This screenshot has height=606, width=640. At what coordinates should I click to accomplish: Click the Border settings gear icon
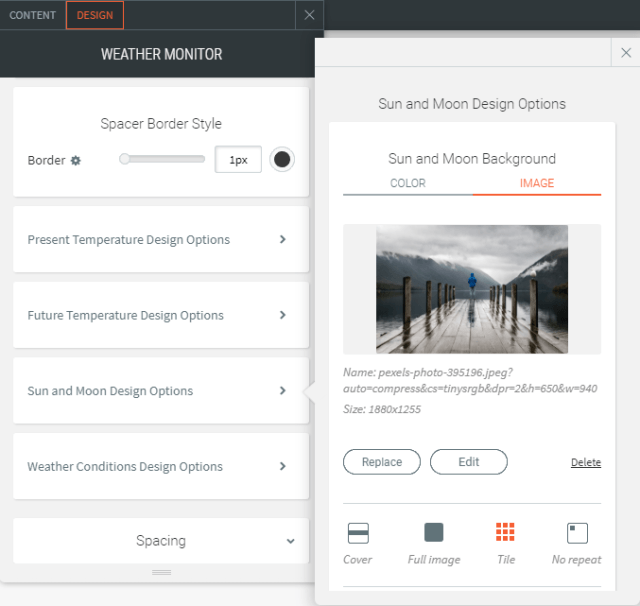(76, 161)
